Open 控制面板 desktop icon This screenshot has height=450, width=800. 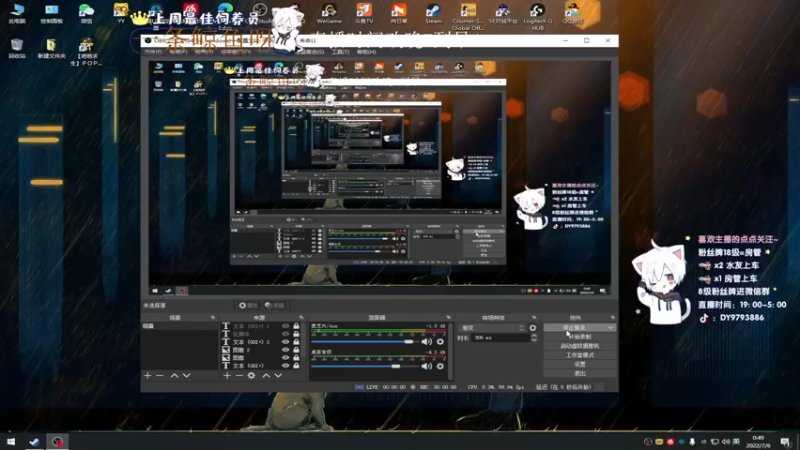(52, 14)
